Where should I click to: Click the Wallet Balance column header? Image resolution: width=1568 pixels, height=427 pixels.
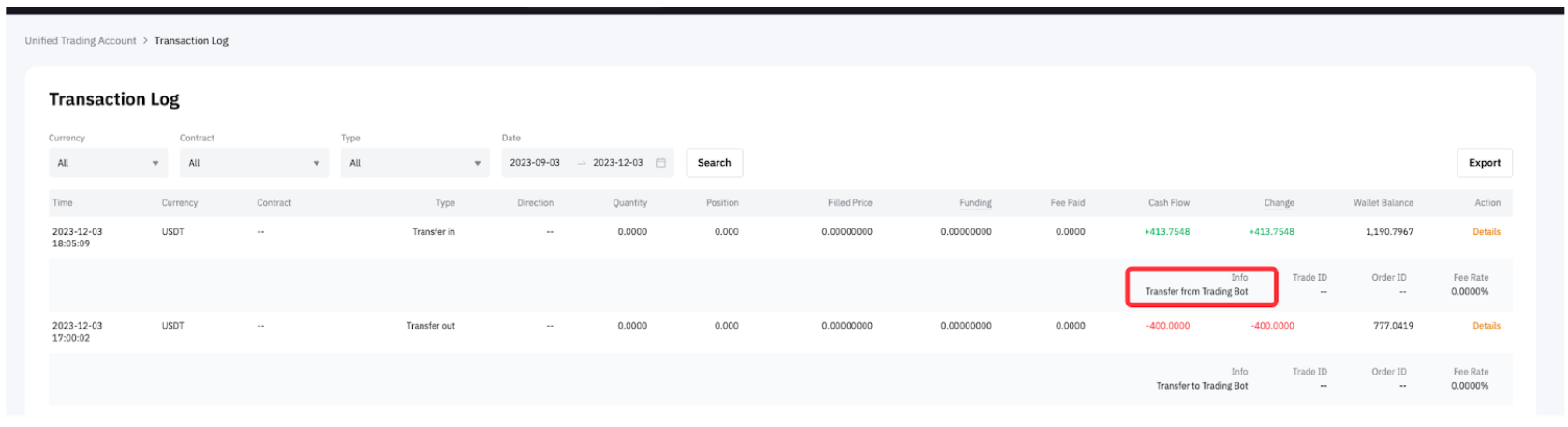1383,203
